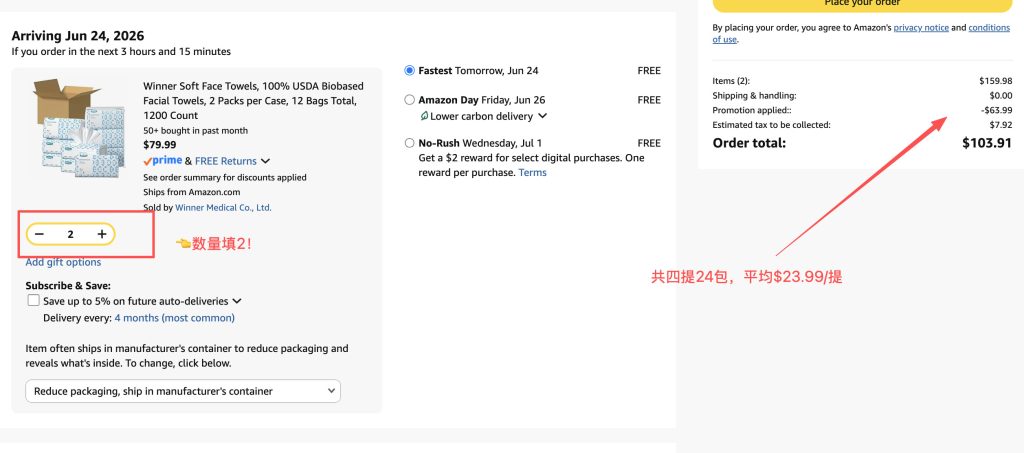Viewport: 1024px width, 453px height.
Task: Open Amazon's privacy notice link
Action: [921, 27]
